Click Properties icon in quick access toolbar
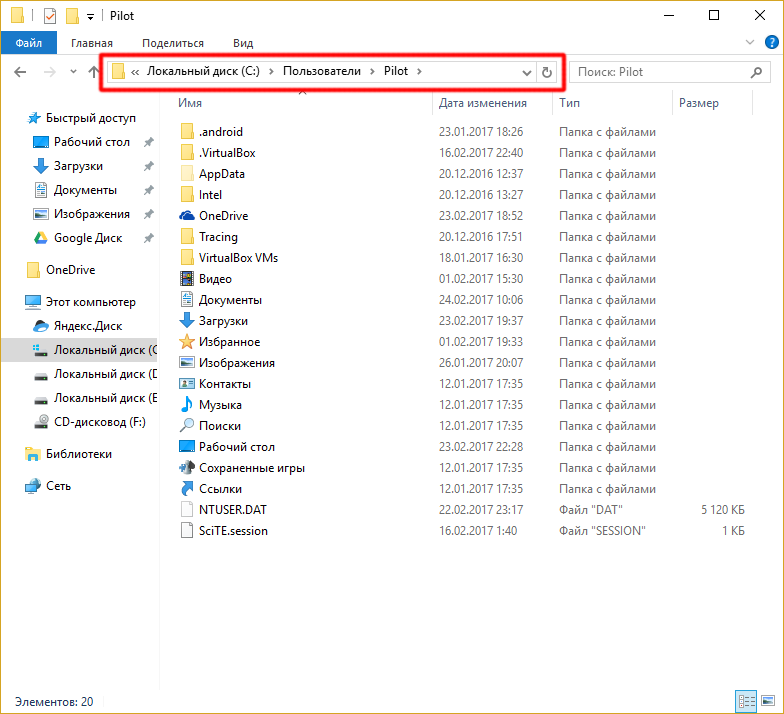 [x=50, y=16]
